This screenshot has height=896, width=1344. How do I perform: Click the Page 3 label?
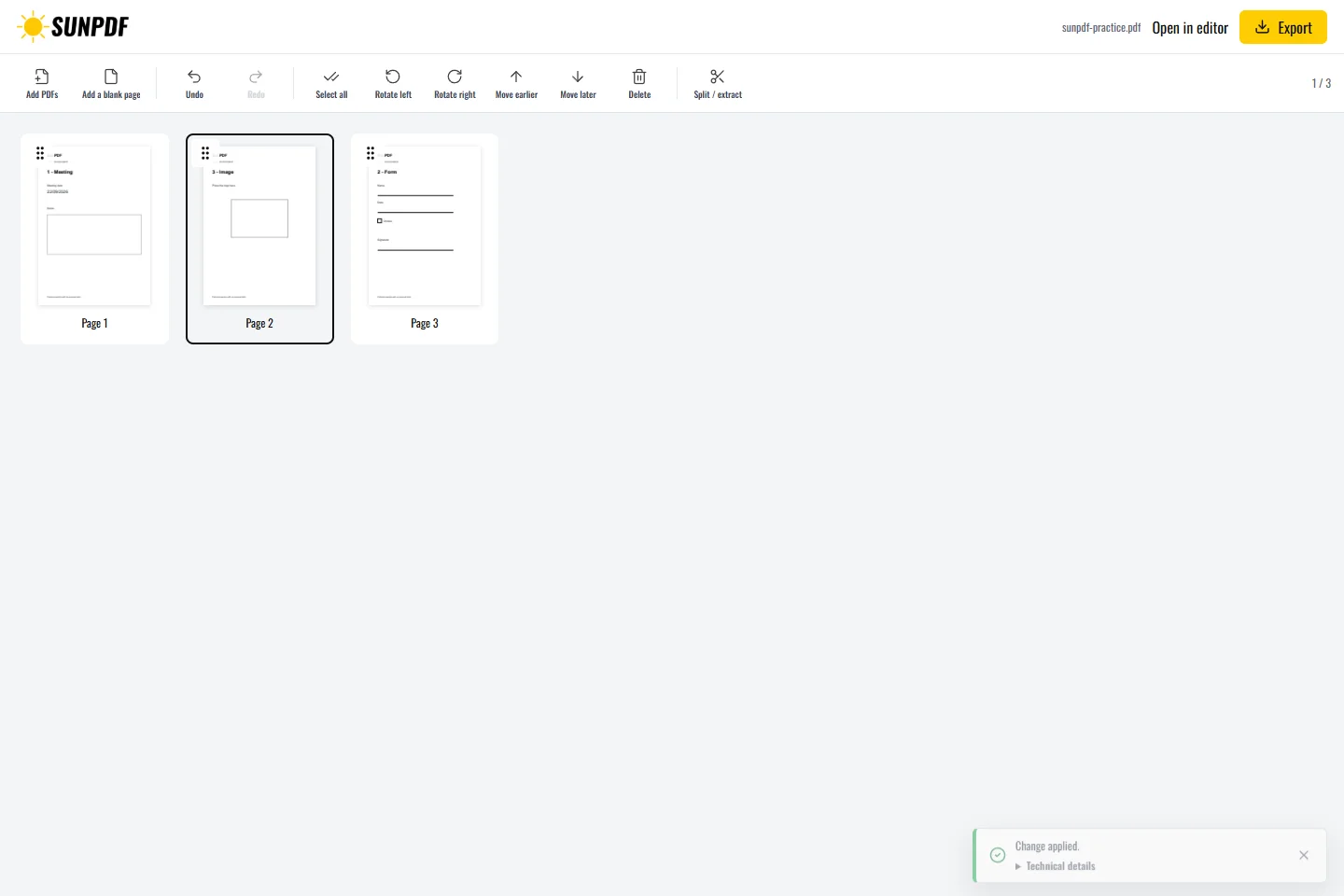[x=425, y=323]
